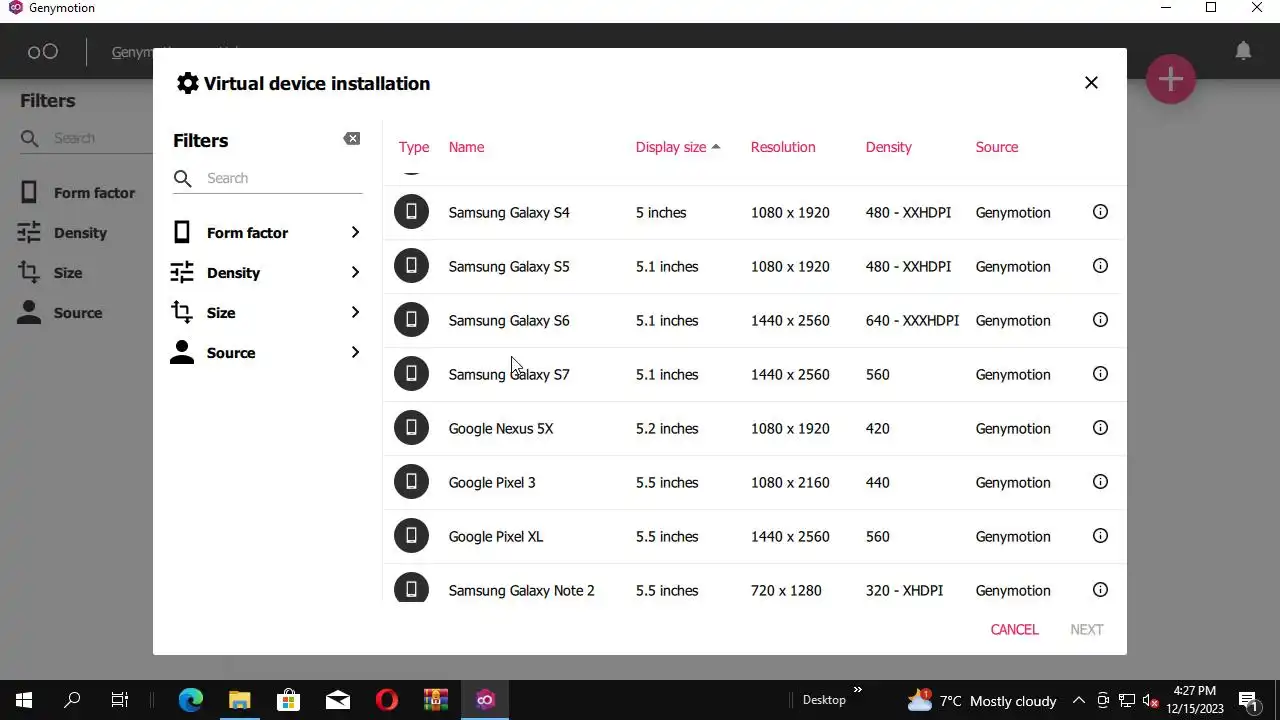The height and width of the screenshot is (720, 1280).
Task: Select the Google Nexus 5X name
Action: pyautogui.click(x=500, y=428)
